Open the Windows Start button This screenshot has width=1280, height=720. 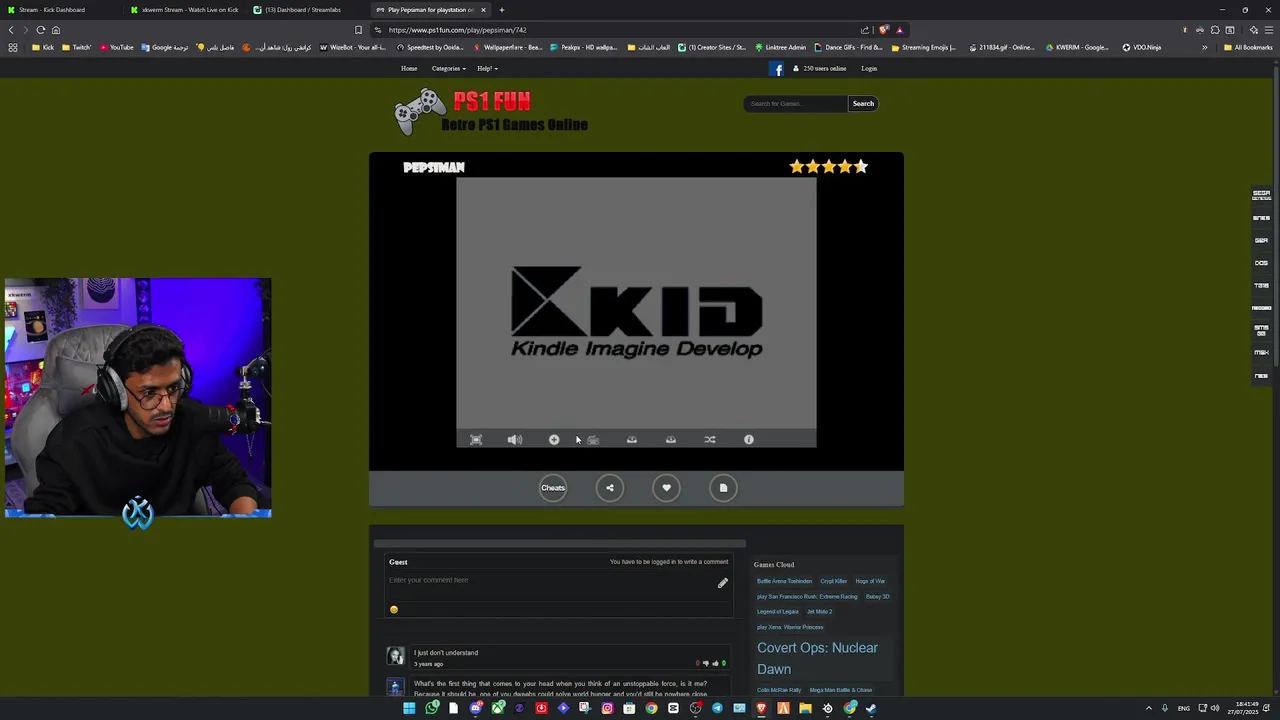(x=409, y=708)
